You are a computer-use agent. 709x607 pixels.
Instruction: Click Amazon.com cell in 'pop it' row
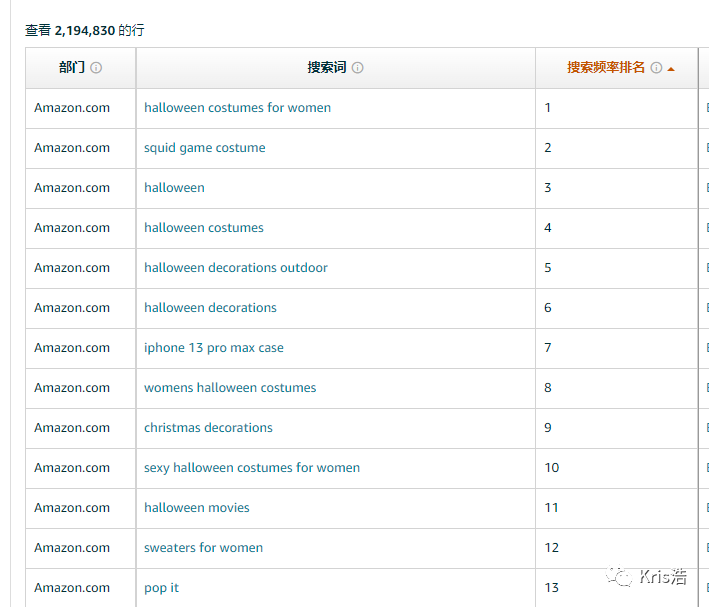[80, 588]
